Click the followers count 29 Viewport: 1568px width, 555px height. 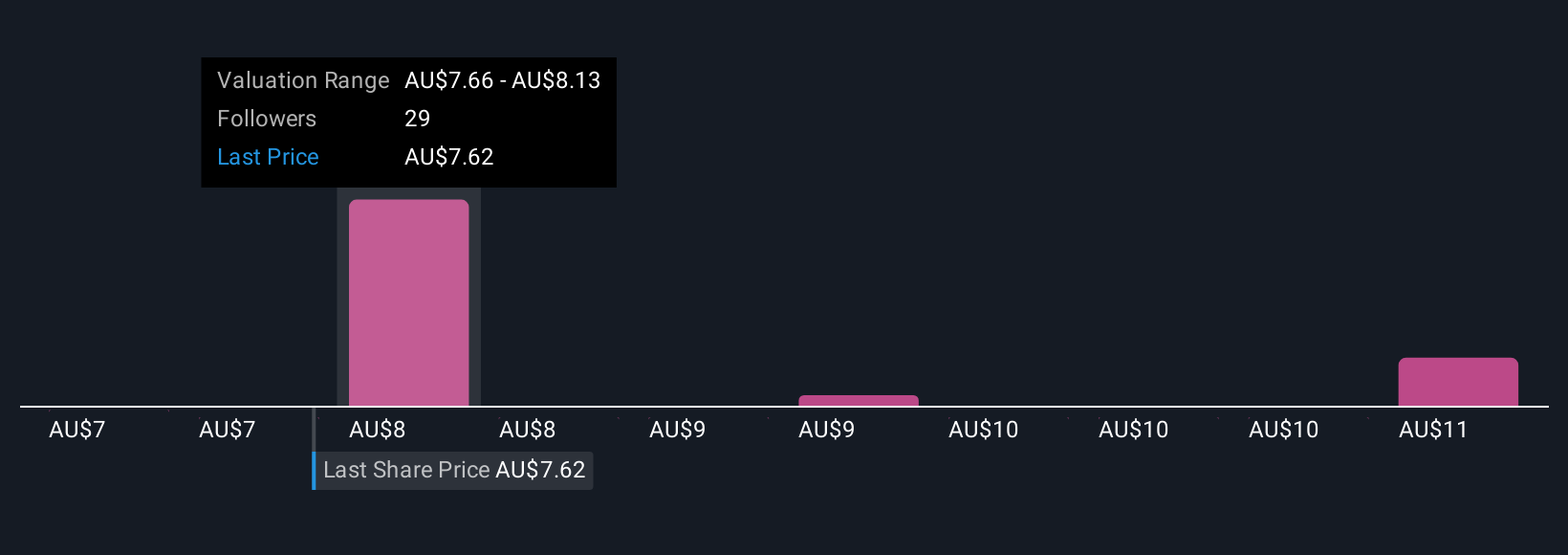(x=418, y=119)
